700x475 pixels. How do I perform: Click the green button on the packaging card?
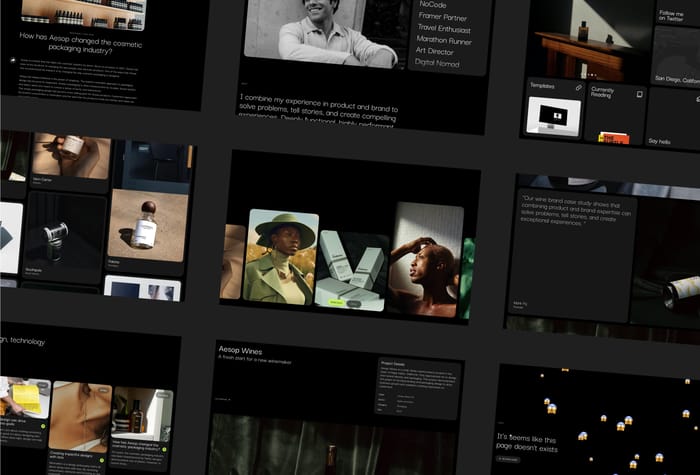point(337,302)
